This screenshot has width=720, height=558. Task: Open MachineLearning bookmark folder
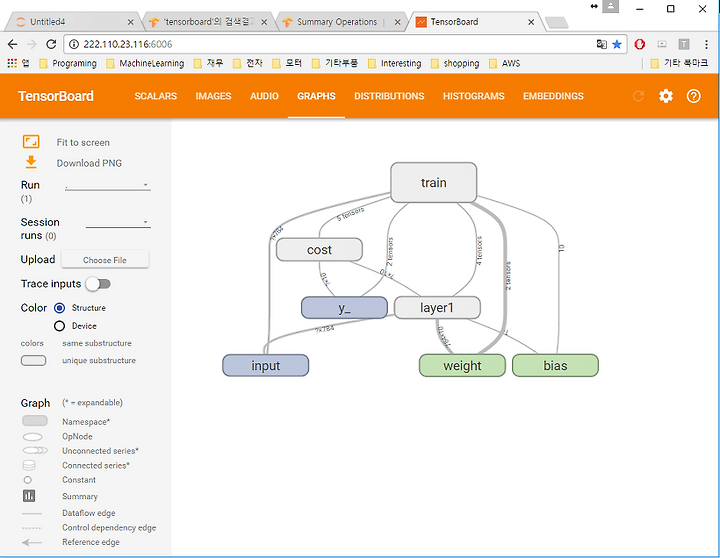tap(146, 63)
